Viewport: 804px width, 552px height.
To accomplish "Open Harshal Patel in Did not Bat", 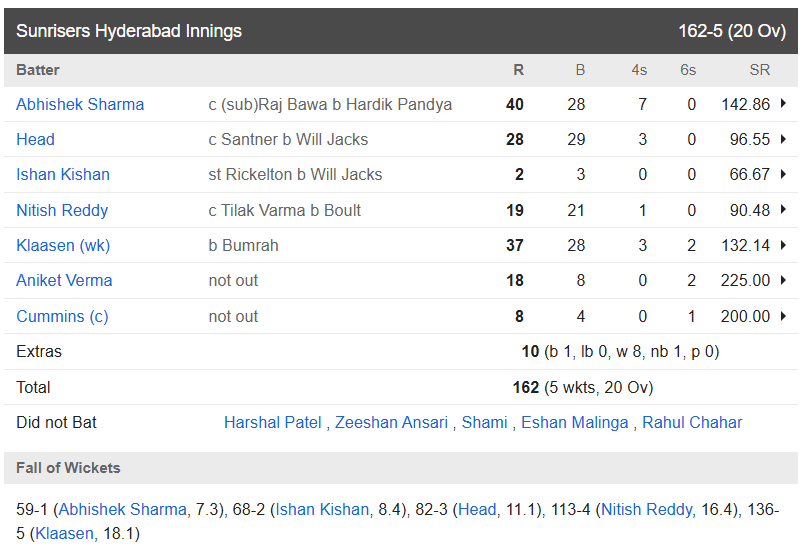I will [273, 422].
